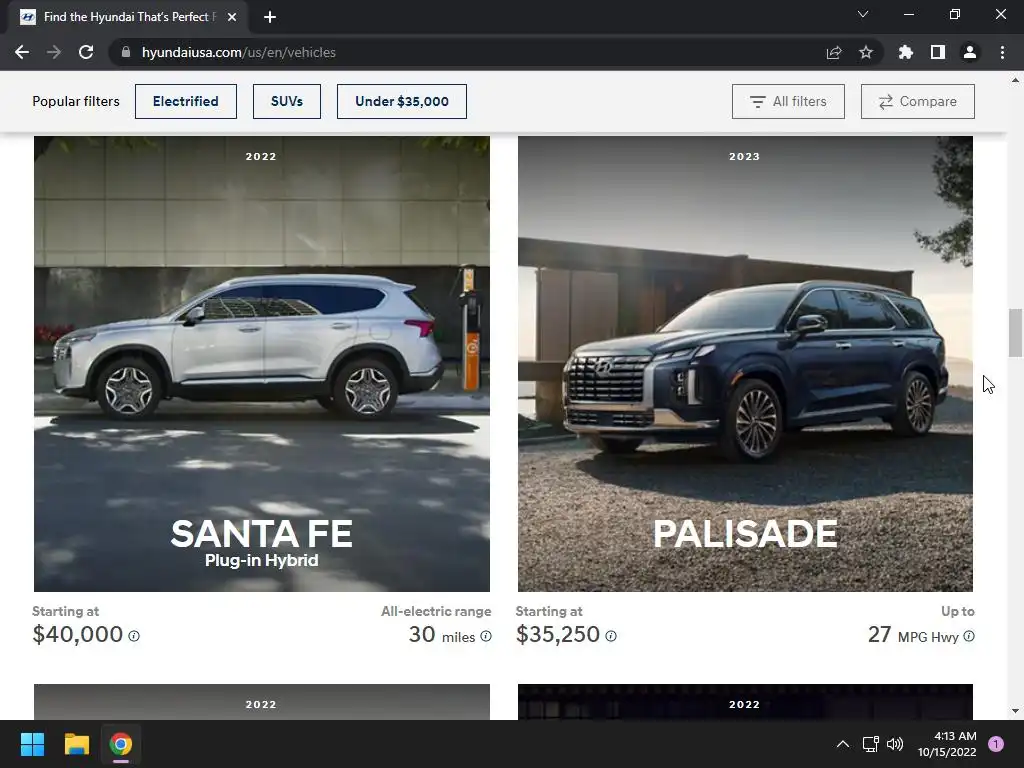Apply the SUVs filter
The height and width of the screenshot is (768, 1024).
287,101
